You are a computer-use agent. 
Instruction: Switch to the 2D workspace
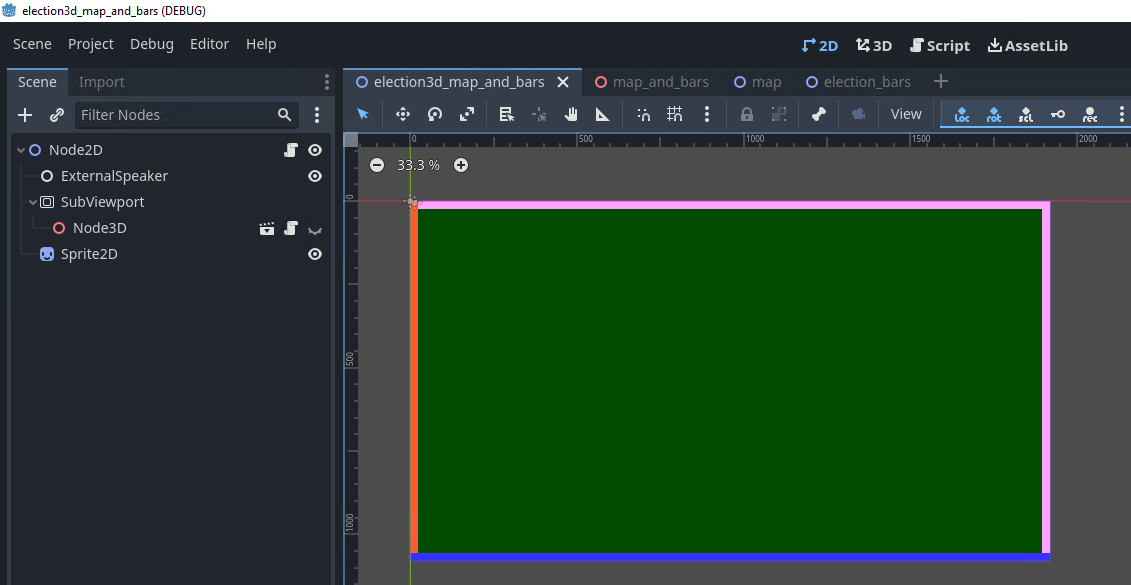[820, 45]
